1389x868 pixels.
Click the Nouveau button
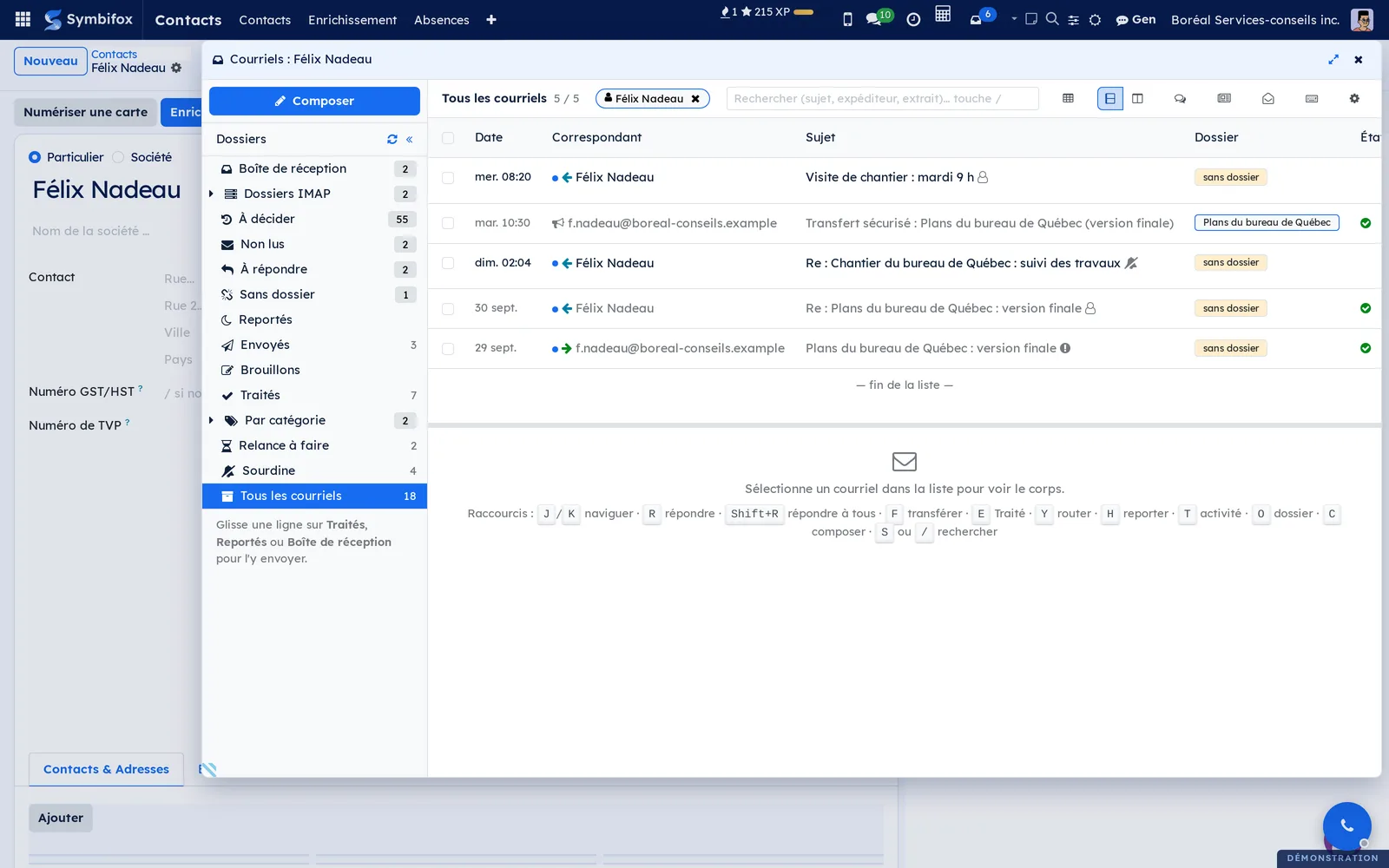[x=50, y=61]
